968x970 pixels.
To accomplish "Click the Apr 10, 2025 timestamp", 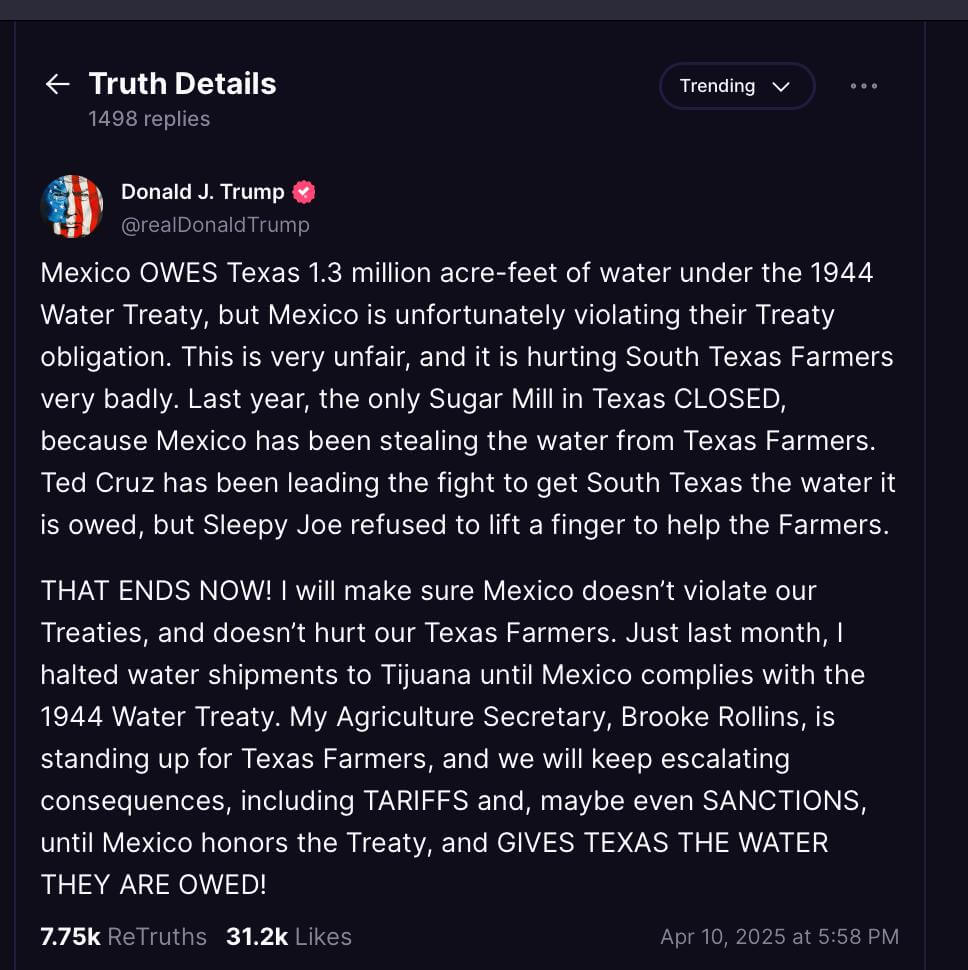I will click(x=779, y=937).
